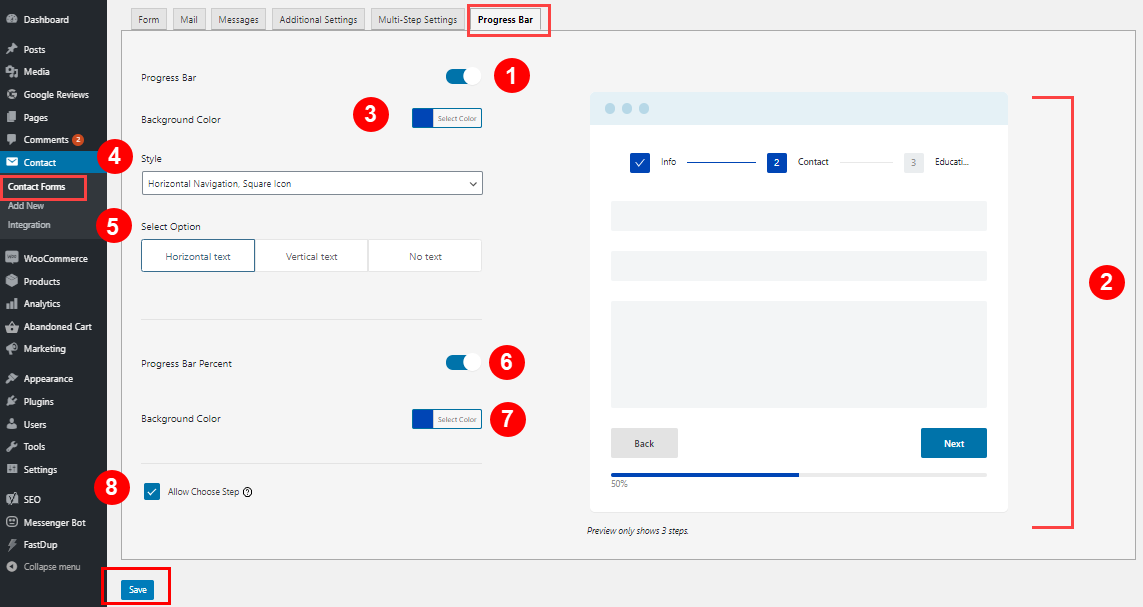Screen dimensions: 1143x607
Task: Open the Mail tab
Action: pos(189,20)
